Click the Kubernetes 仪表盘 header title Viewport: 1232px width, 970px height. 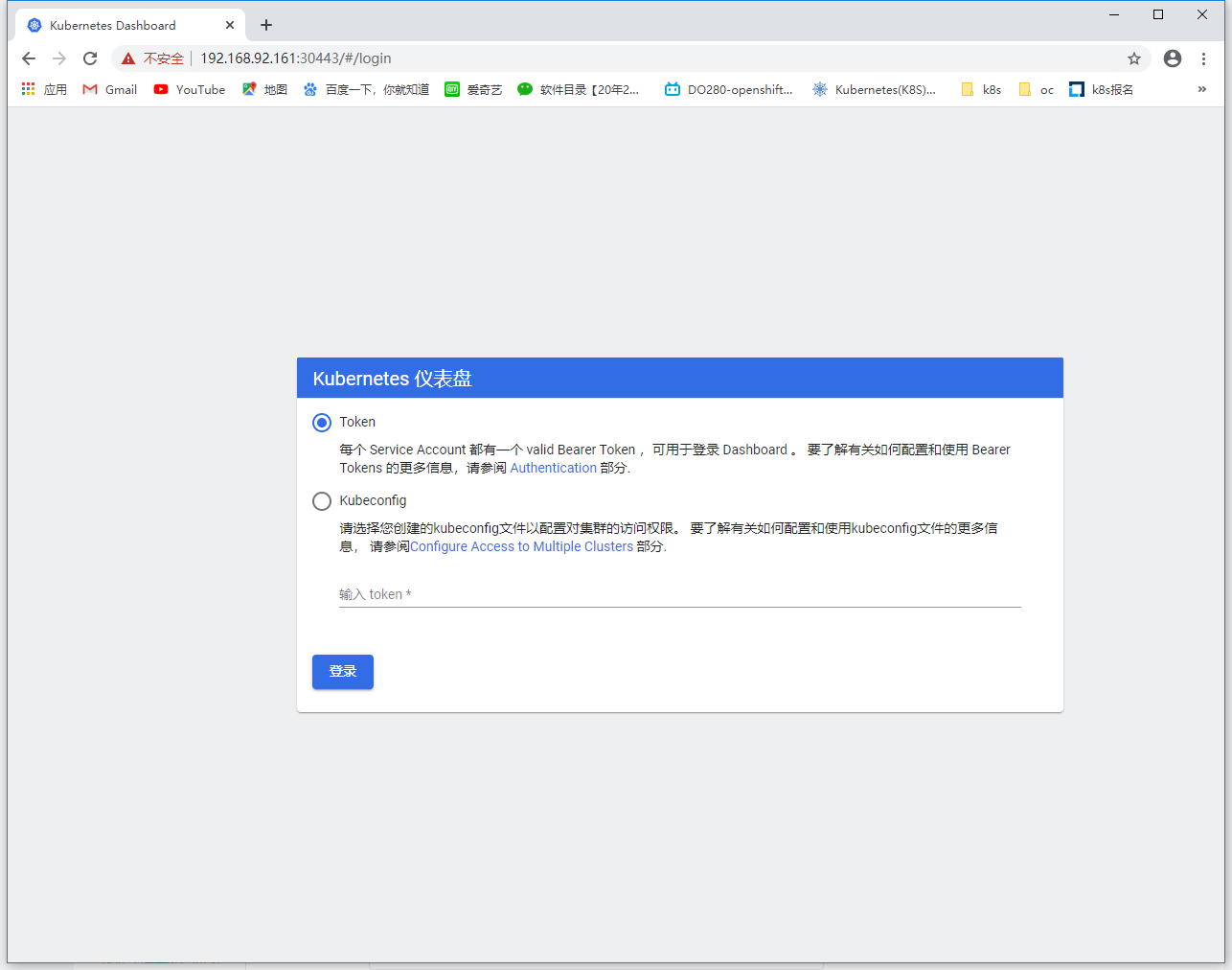pyautogui.click(x=393, y=379)
